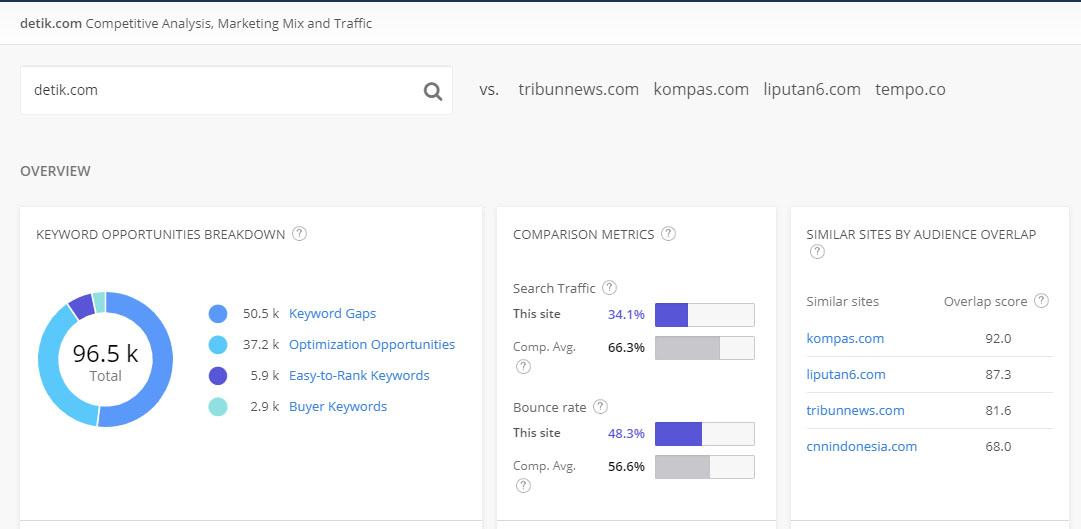1081x529 pixels.
Task: Open Keyword Gaps link
Action: (332, 314)
